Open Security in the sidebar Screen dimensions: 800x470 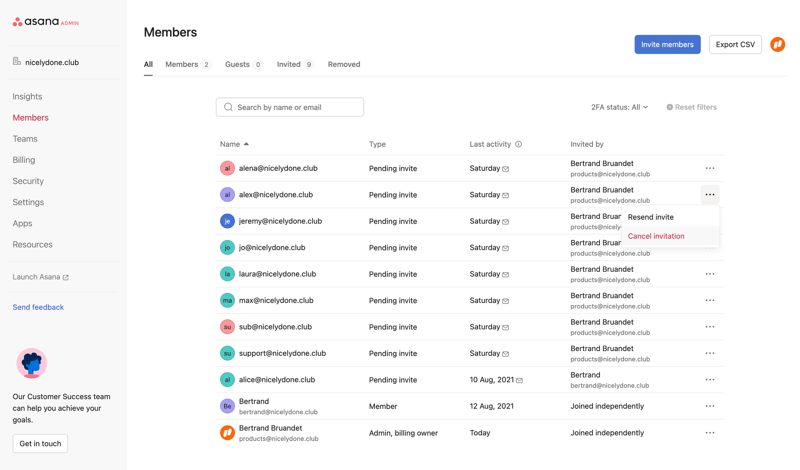pyautogui.click(x=28, y=181)
